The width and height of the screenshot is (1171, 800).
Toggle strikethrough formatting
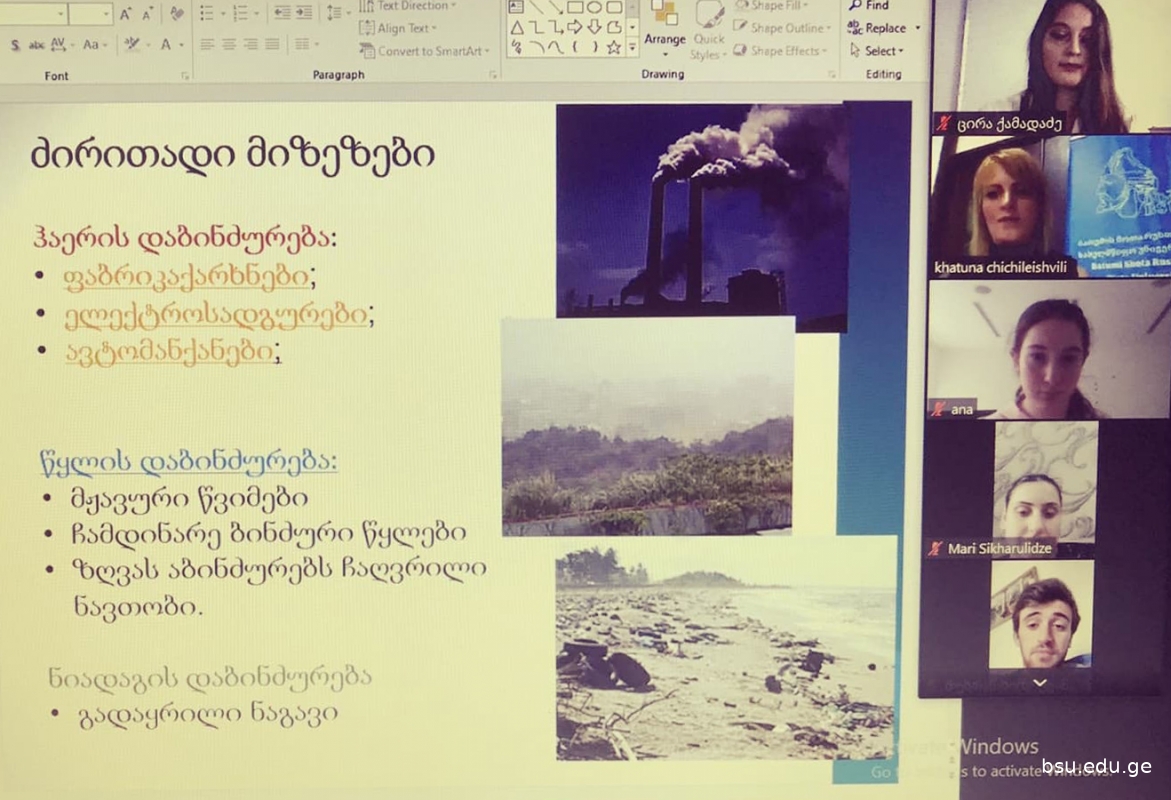pyautogui.click(x=37, y=45)
